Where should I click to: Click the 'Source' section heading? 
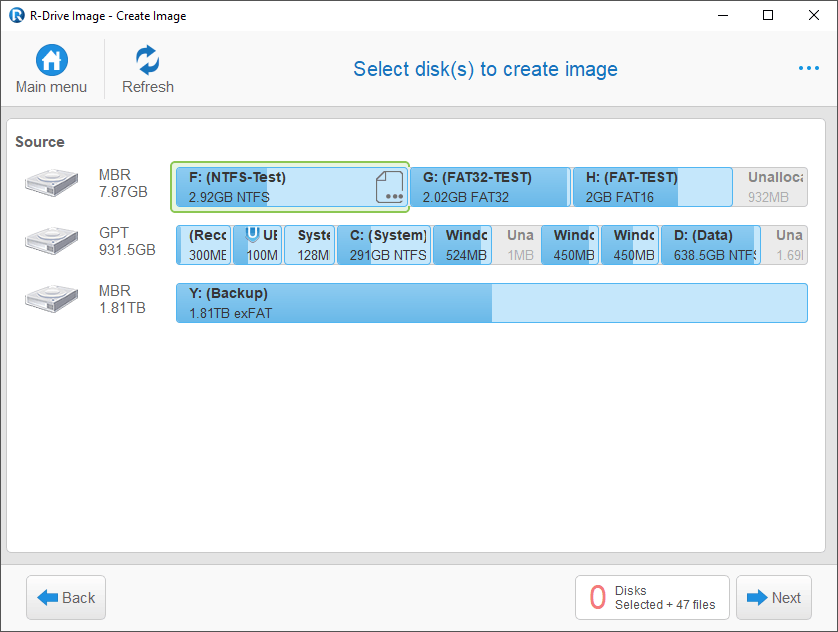[40, 142]
